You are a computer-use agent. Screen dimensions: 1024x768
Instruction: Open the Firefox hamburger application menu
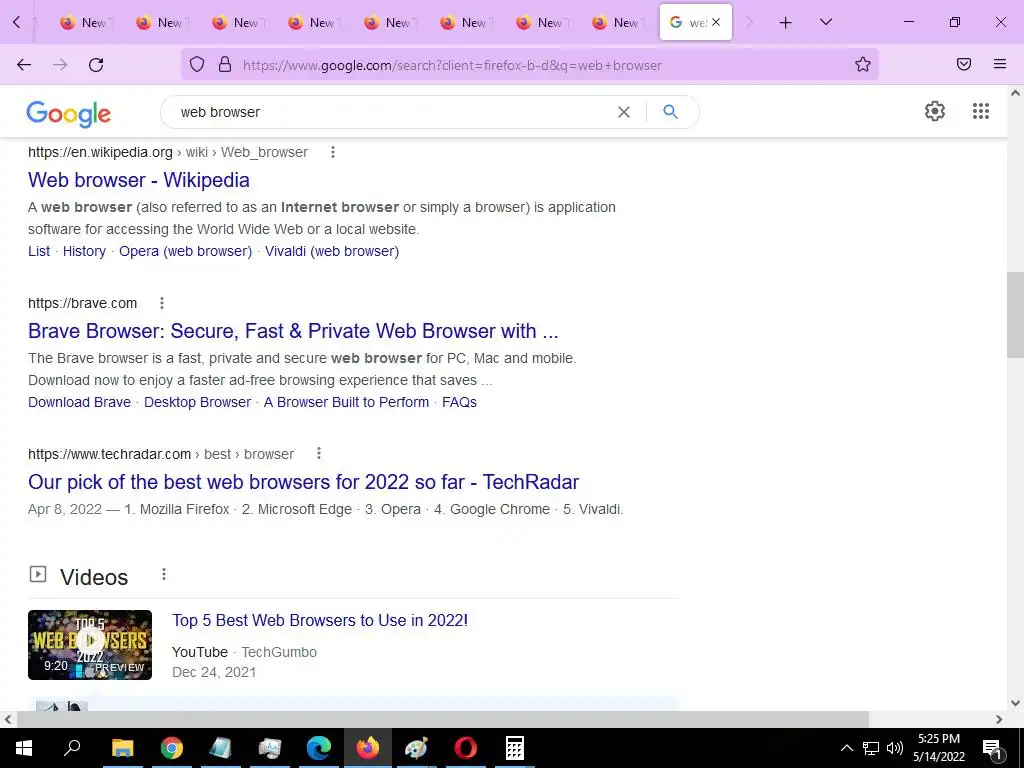coord(999,64)
